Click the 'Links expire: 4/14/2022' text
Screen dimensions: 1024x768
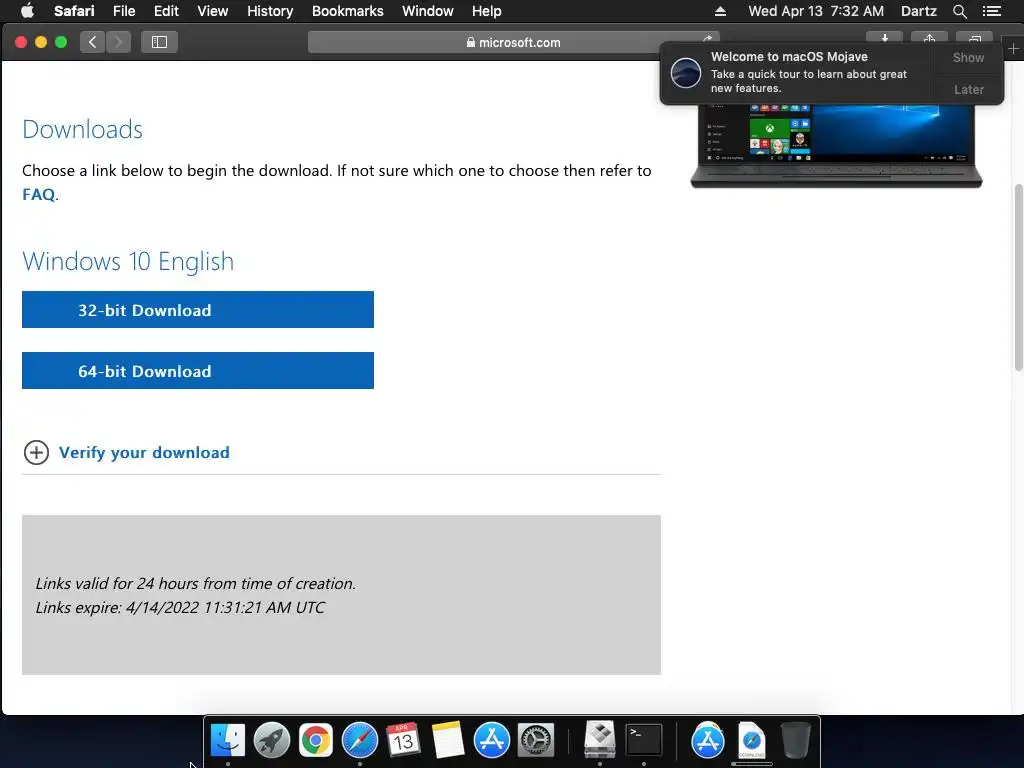(180, 607)
